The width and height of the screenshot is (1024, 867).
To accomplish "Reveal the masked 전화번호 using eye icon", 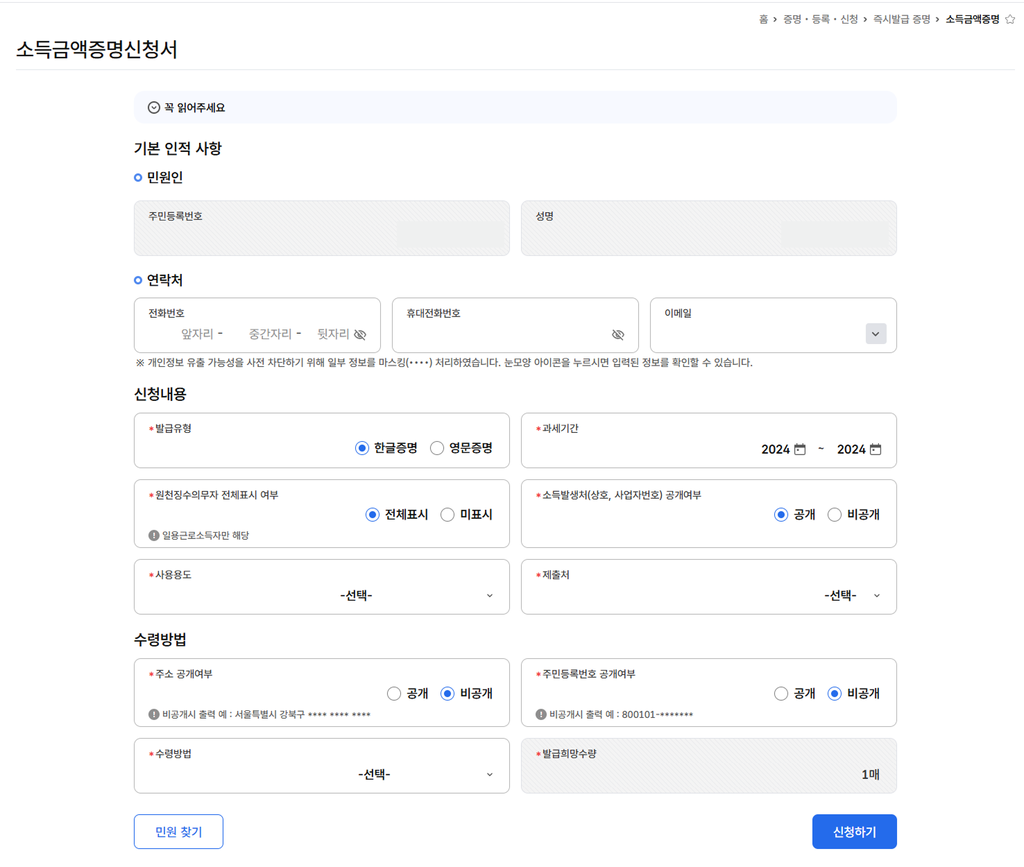I will point(360,335).
